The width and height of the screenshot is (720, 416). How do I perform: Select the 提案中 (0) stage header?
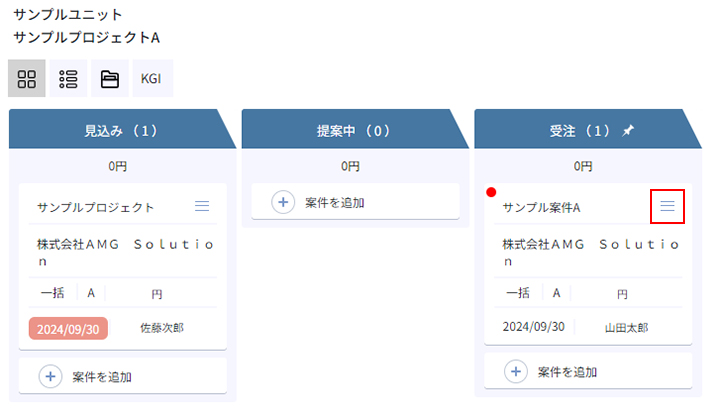pos(354,131)
